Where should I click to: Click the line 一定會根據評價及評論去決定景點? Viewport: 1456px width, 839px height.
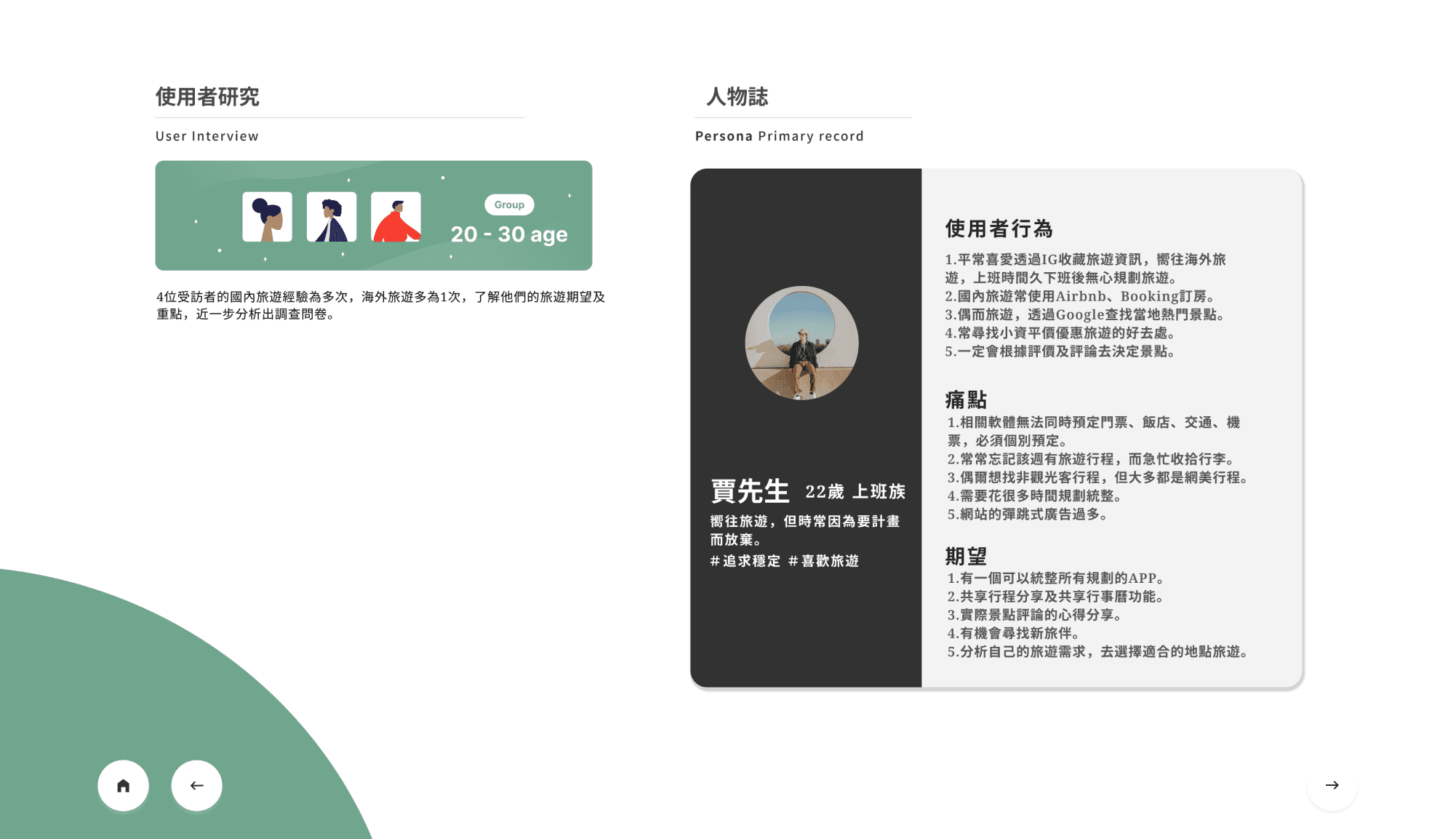(x=1060, y=351)
